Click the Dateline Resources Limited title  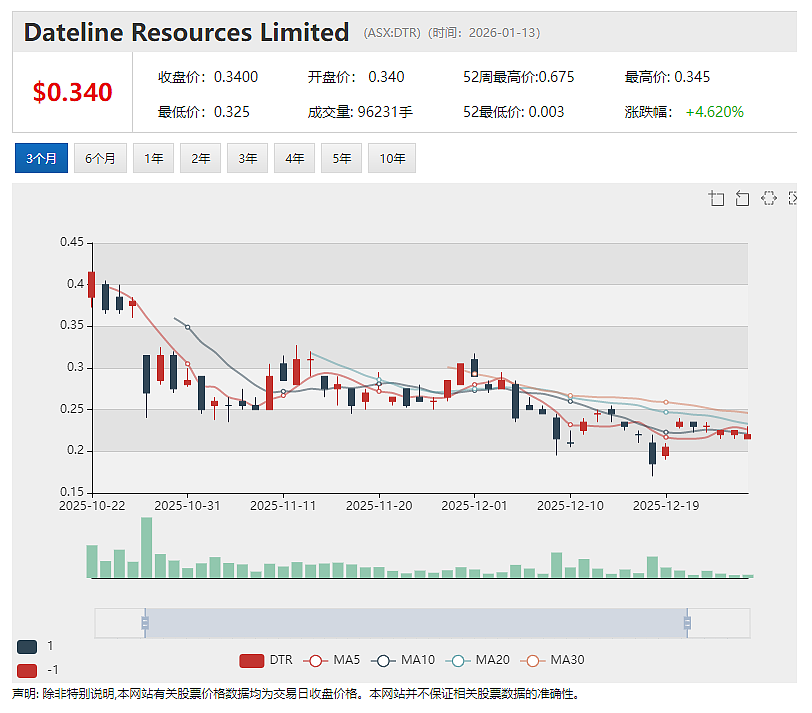pos(186,32)
